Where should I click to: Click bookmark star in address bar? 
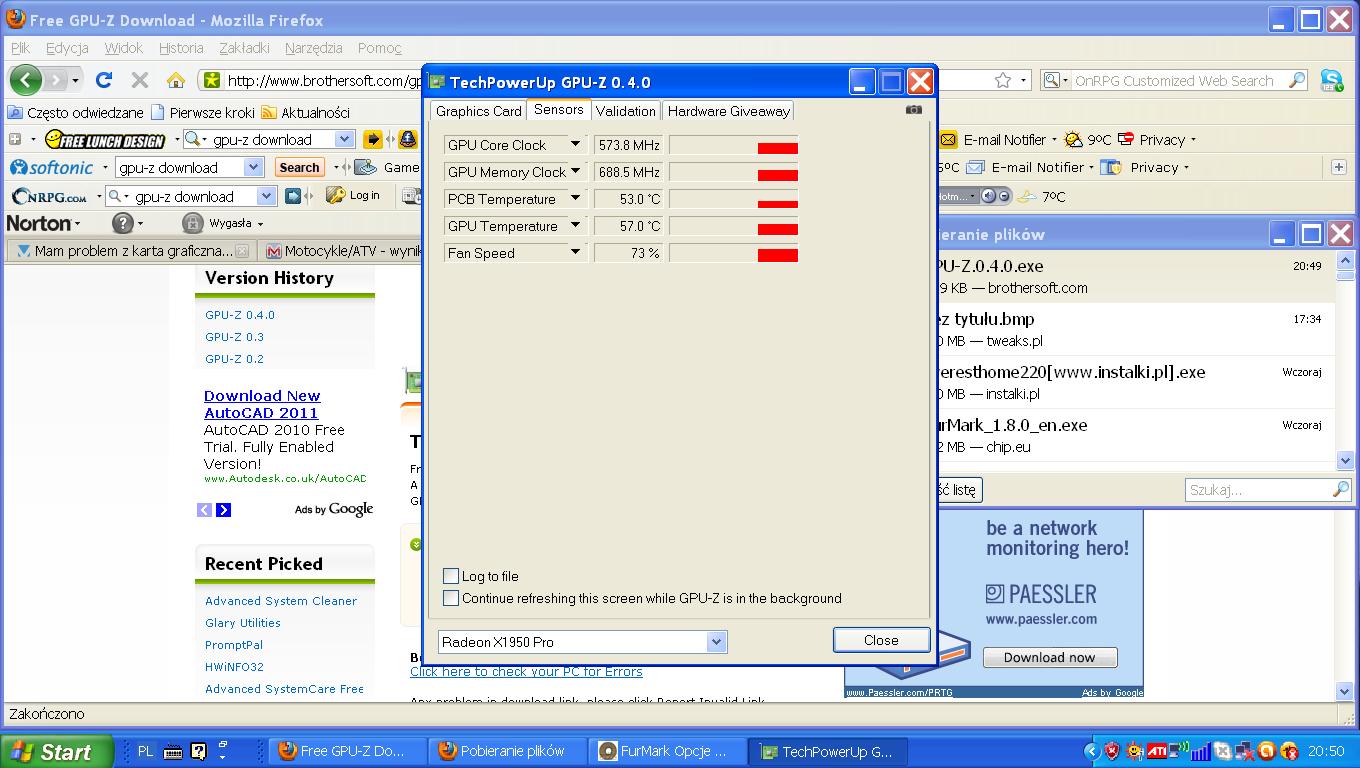pyautogui.click(x=1003, y=80)
